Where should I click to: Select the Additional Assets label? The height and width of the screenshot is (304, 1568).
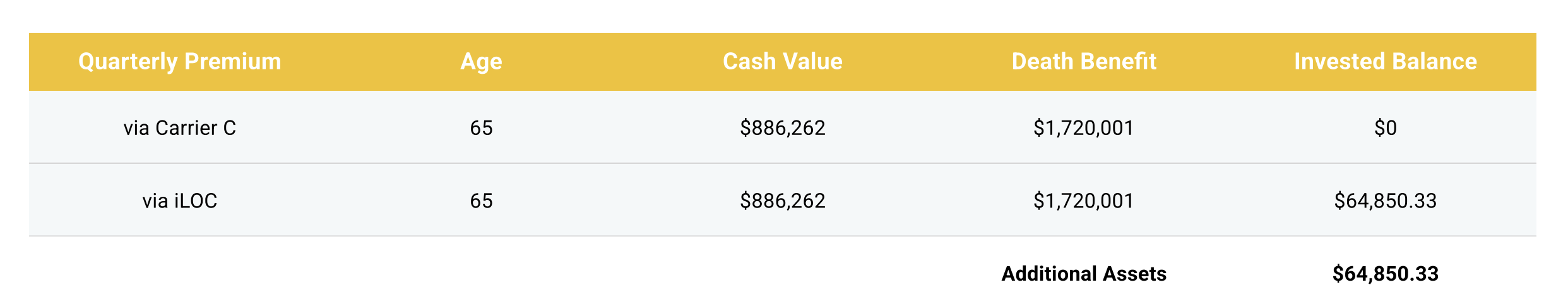1084,274
